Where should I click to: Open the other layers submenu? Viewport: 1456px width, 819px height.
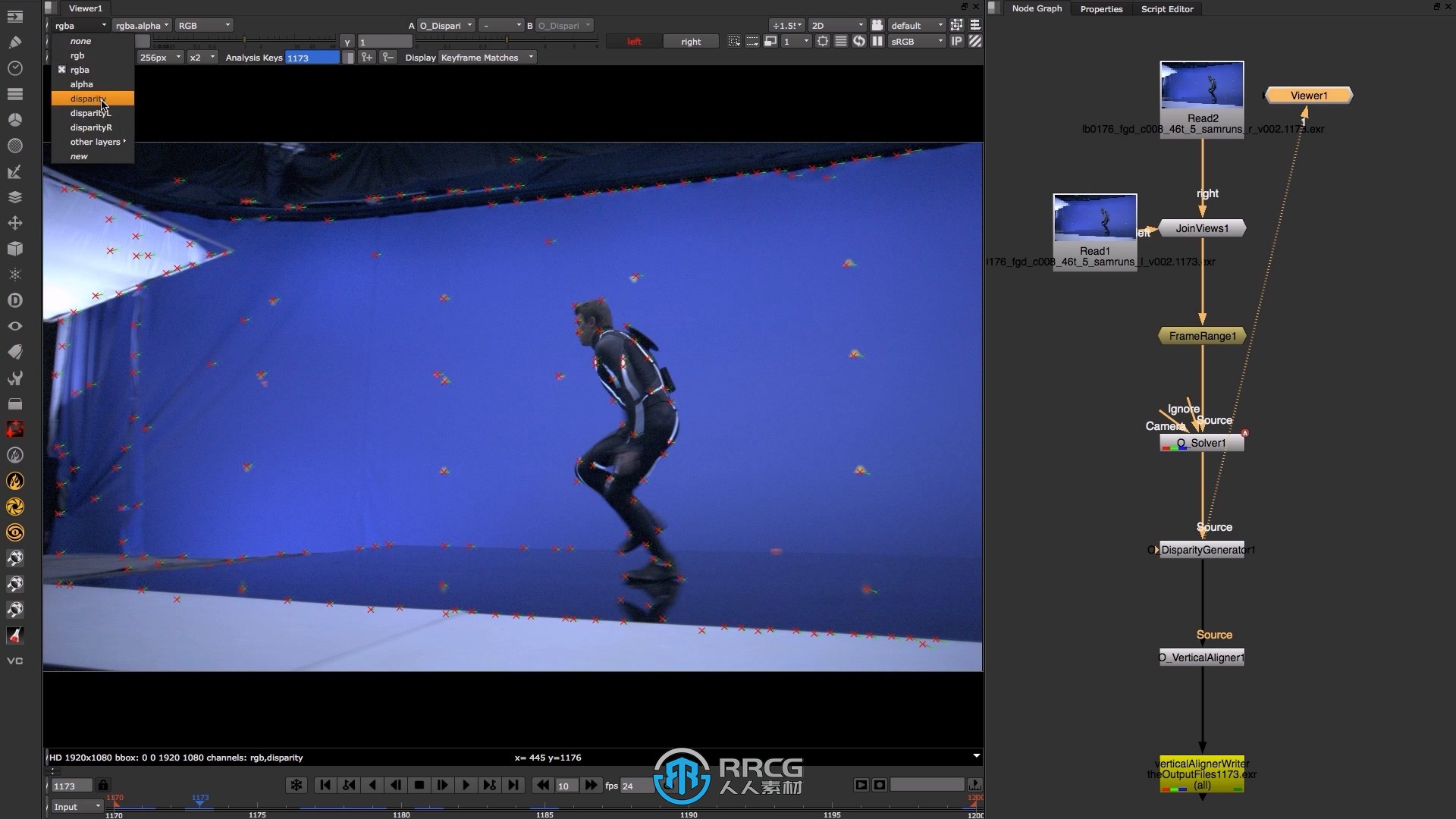(x=93, y=142)
